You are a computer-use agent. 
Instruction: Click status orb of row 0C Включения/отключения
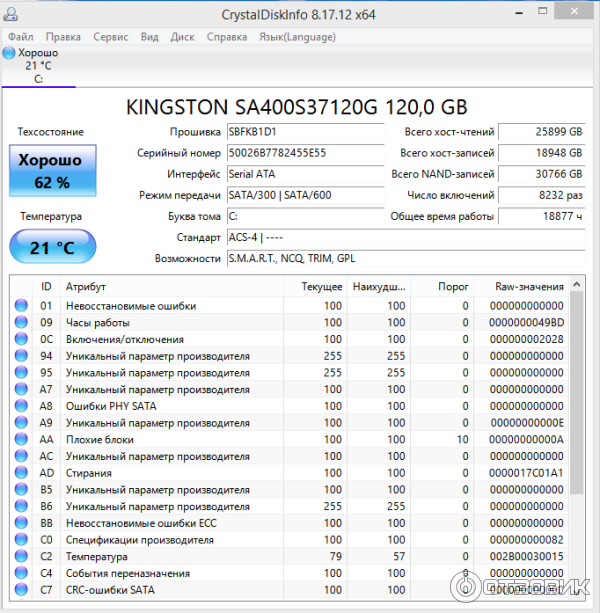click(x=21, y=339)
